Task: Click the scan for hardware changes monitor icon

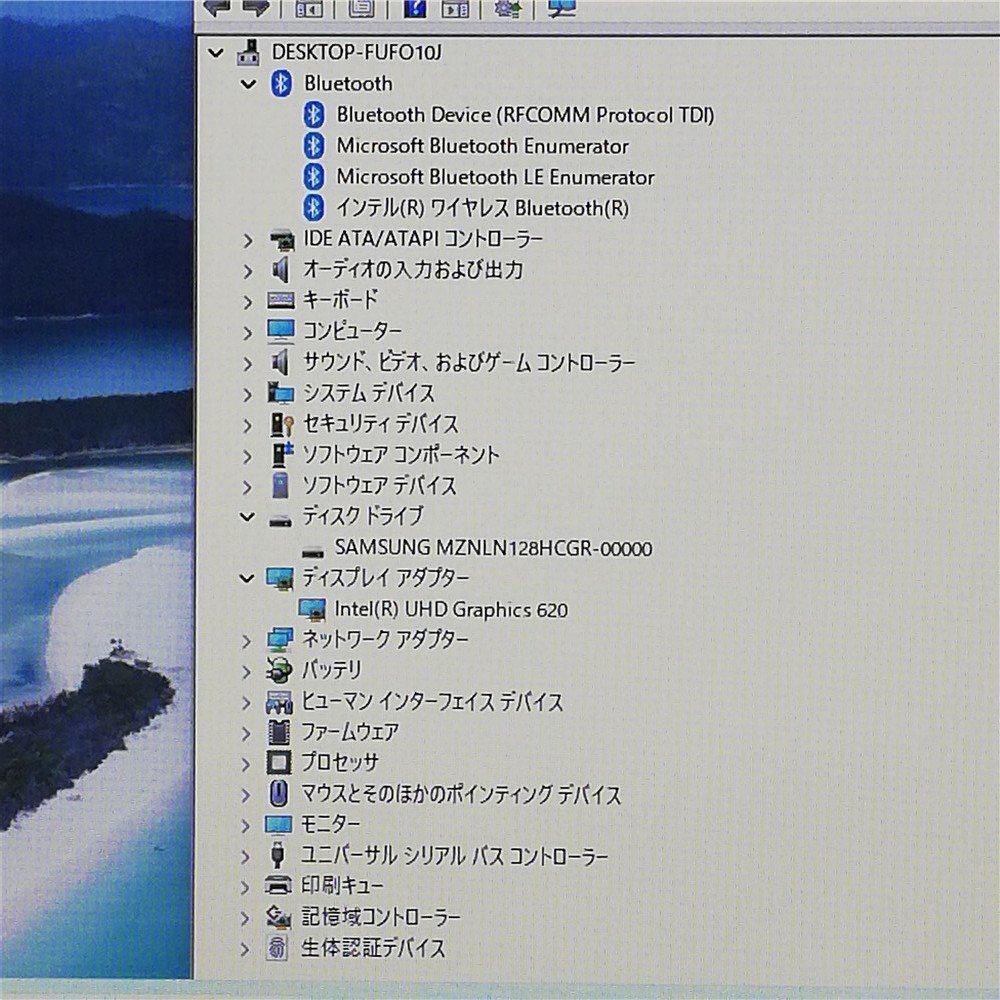Action: (x=562, y=8)
